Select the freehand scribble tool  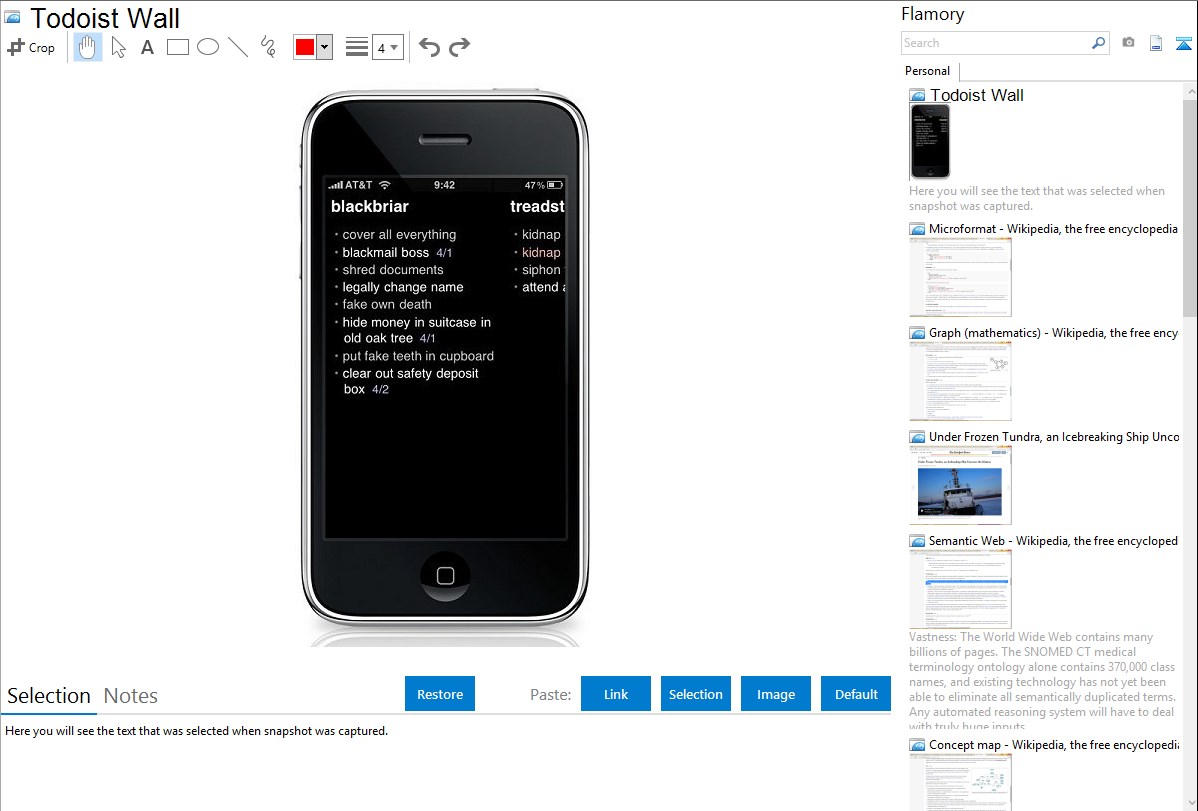(267, 47)
